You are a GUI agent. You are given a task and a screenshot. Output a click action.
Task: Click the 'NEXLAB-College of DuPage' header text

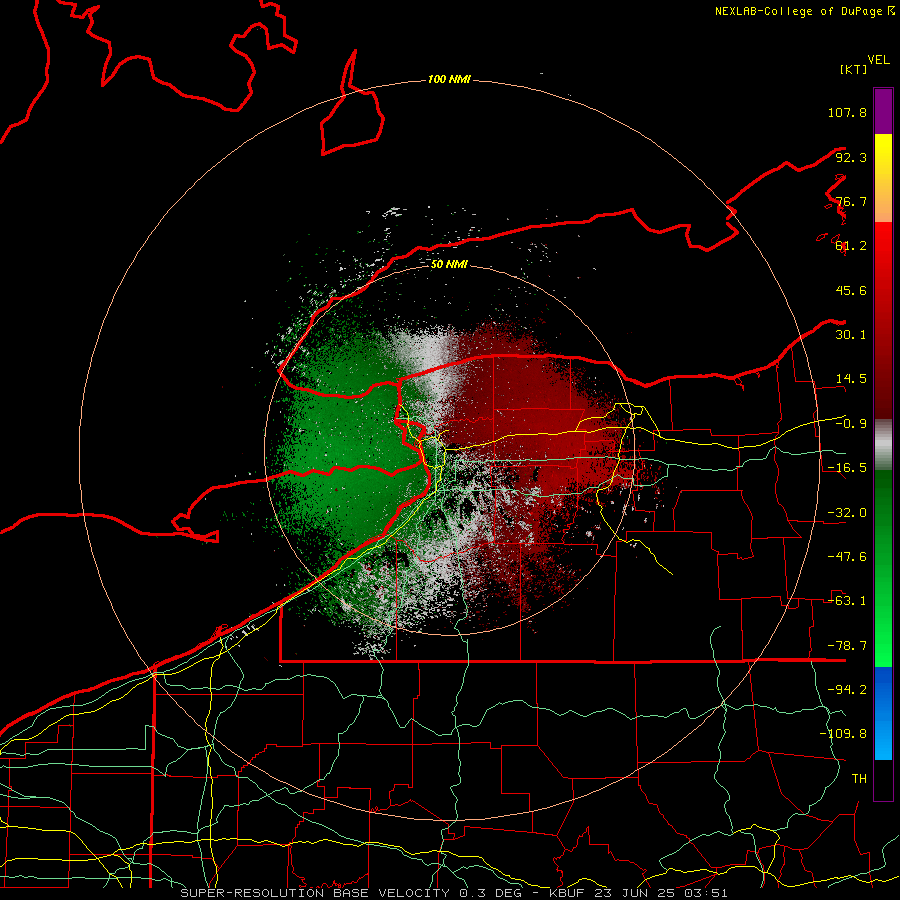coord(798,11)
